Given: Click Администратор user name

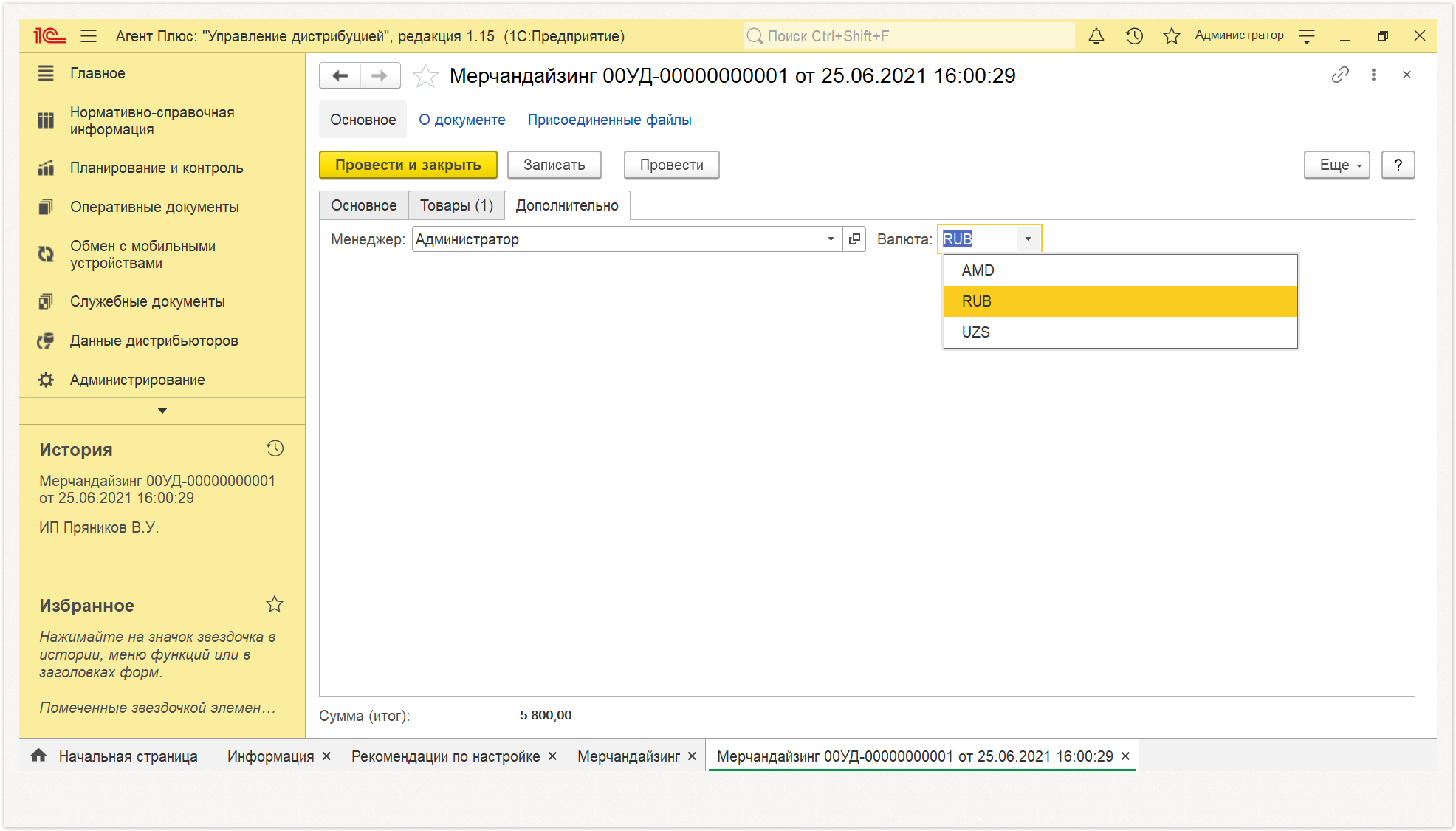Looking at the screenshot, I should pyautogui.click(x=1239, y=35).
